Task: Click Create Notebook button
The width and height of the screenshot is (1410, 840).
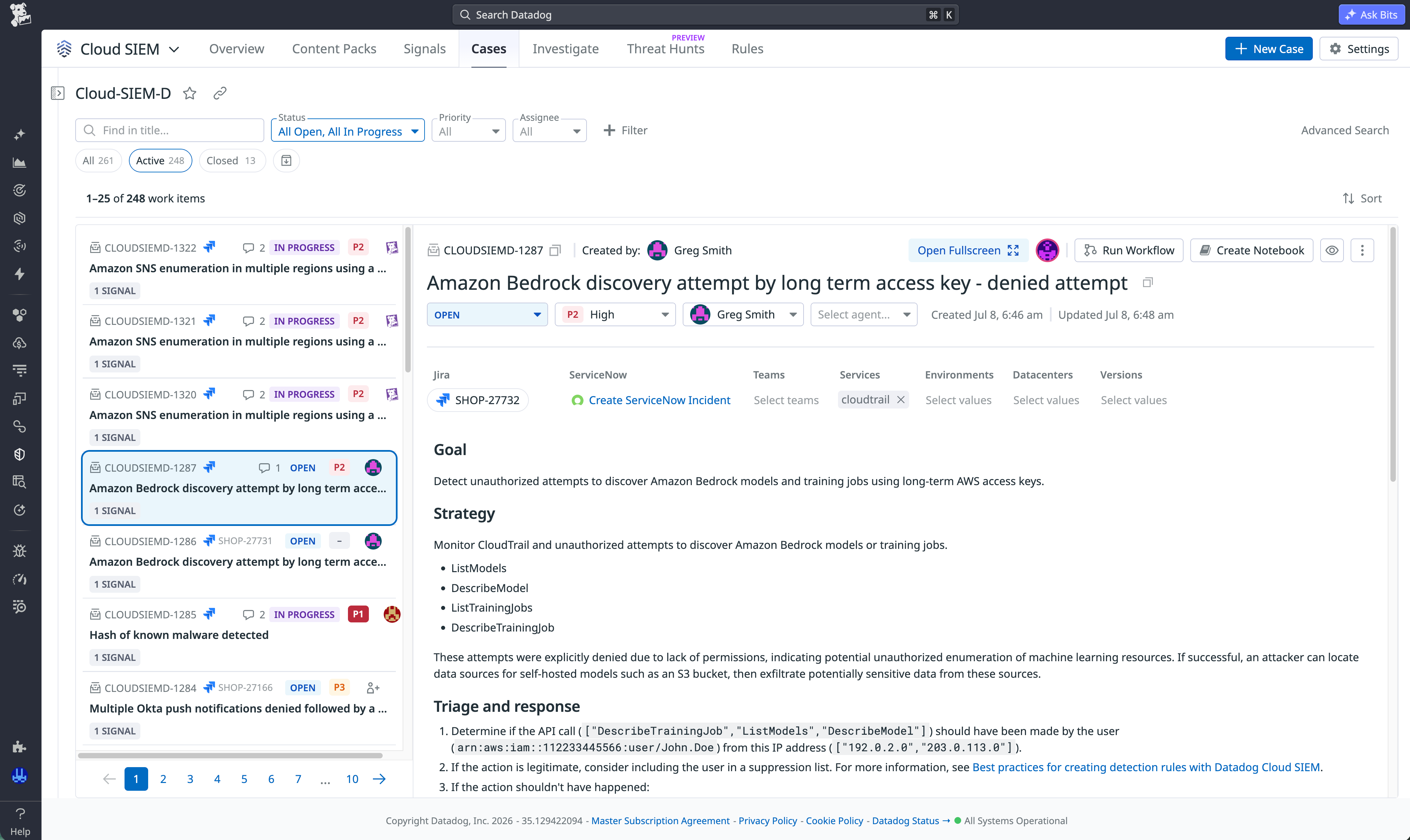Action: [x=1251, y=250]
